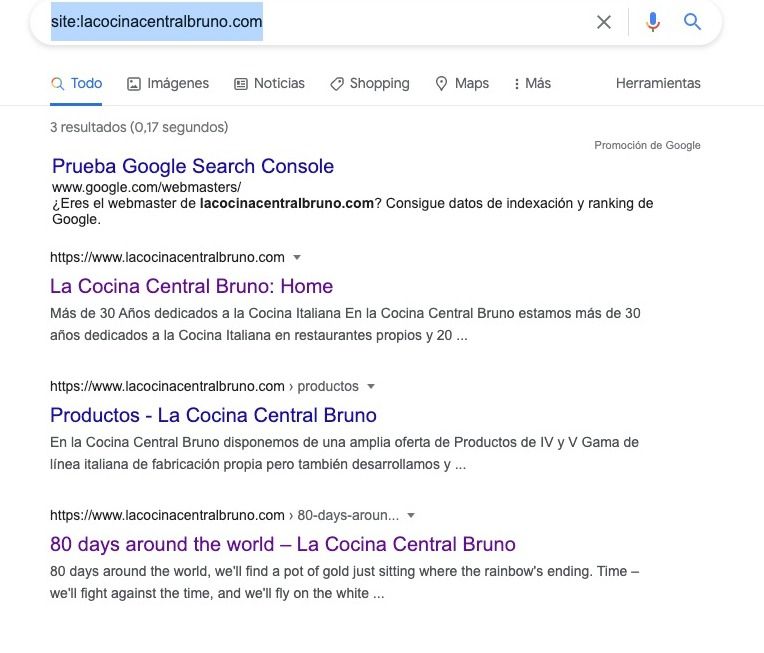The height and width of the screenshot is (653, 764).
Task: Click the snippet starting '80 days around the world, we'll find'
Action: click(344, 582)
